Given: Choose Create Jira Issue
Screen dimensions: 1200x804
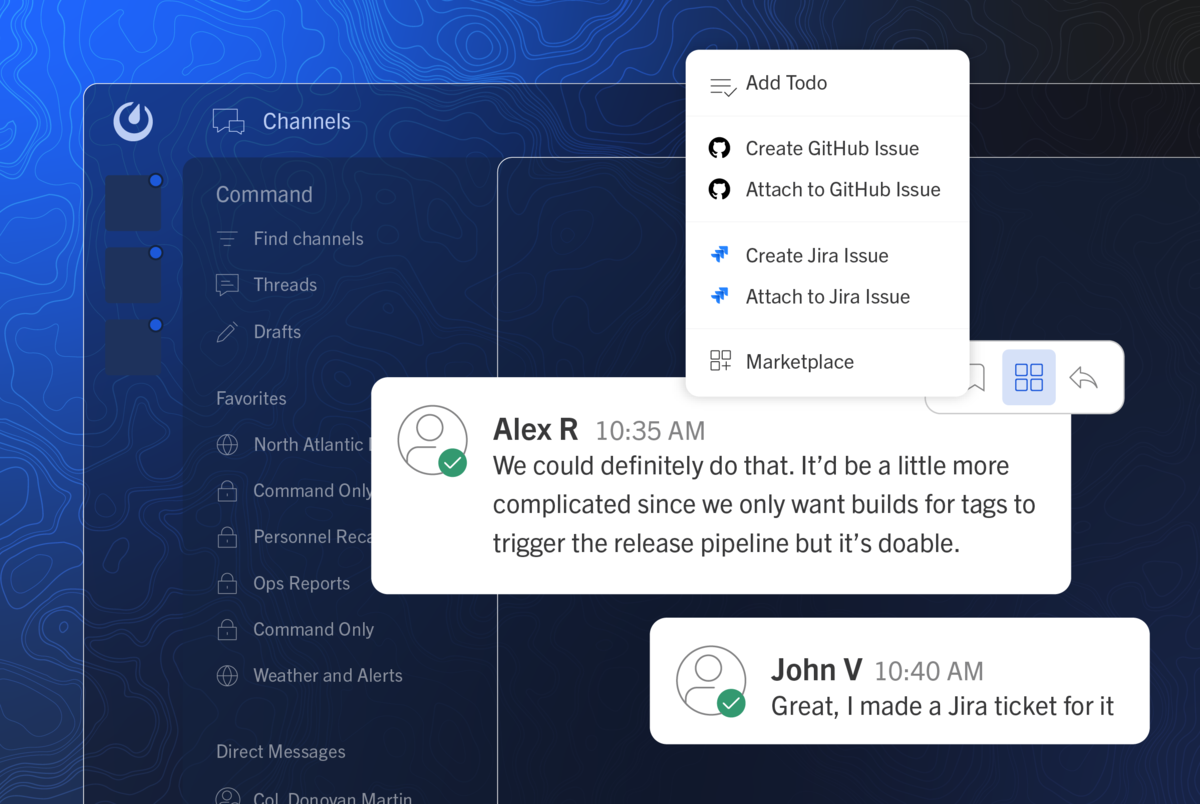Looking at the screenshot, I should point(817,255).
